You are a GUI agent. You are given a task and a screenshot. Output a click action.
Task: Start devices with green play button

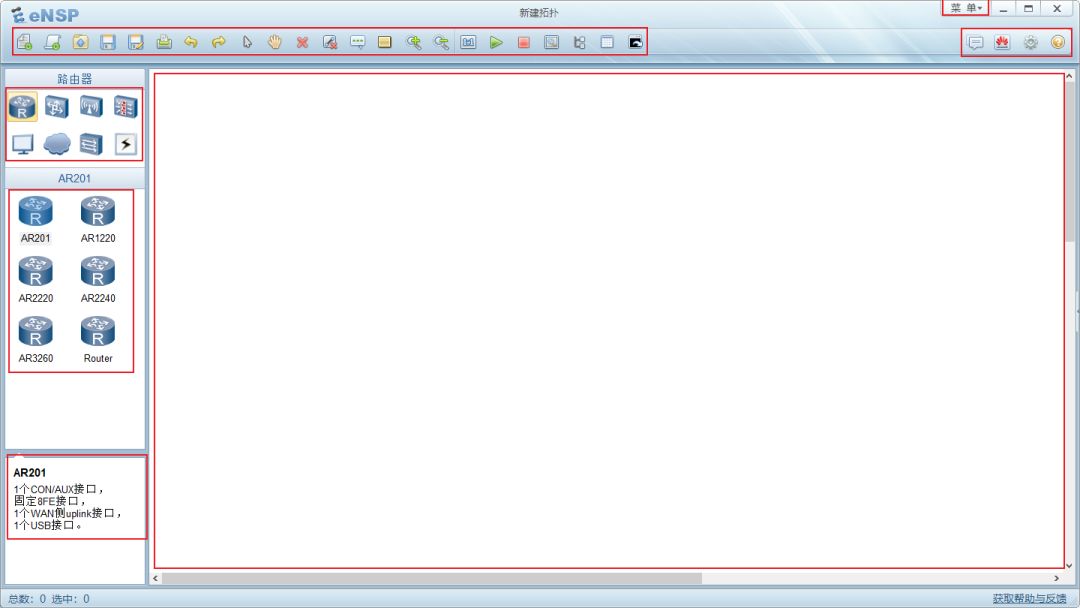point(496,42)
